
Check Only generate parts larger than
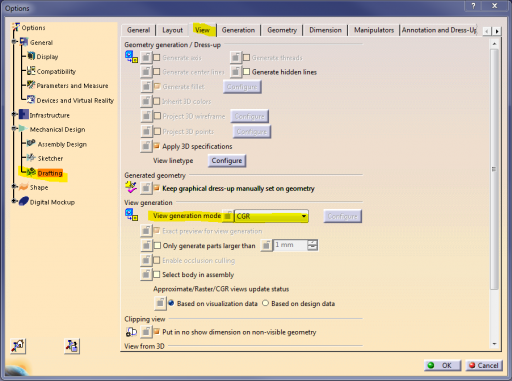click(x=157, y=246)
